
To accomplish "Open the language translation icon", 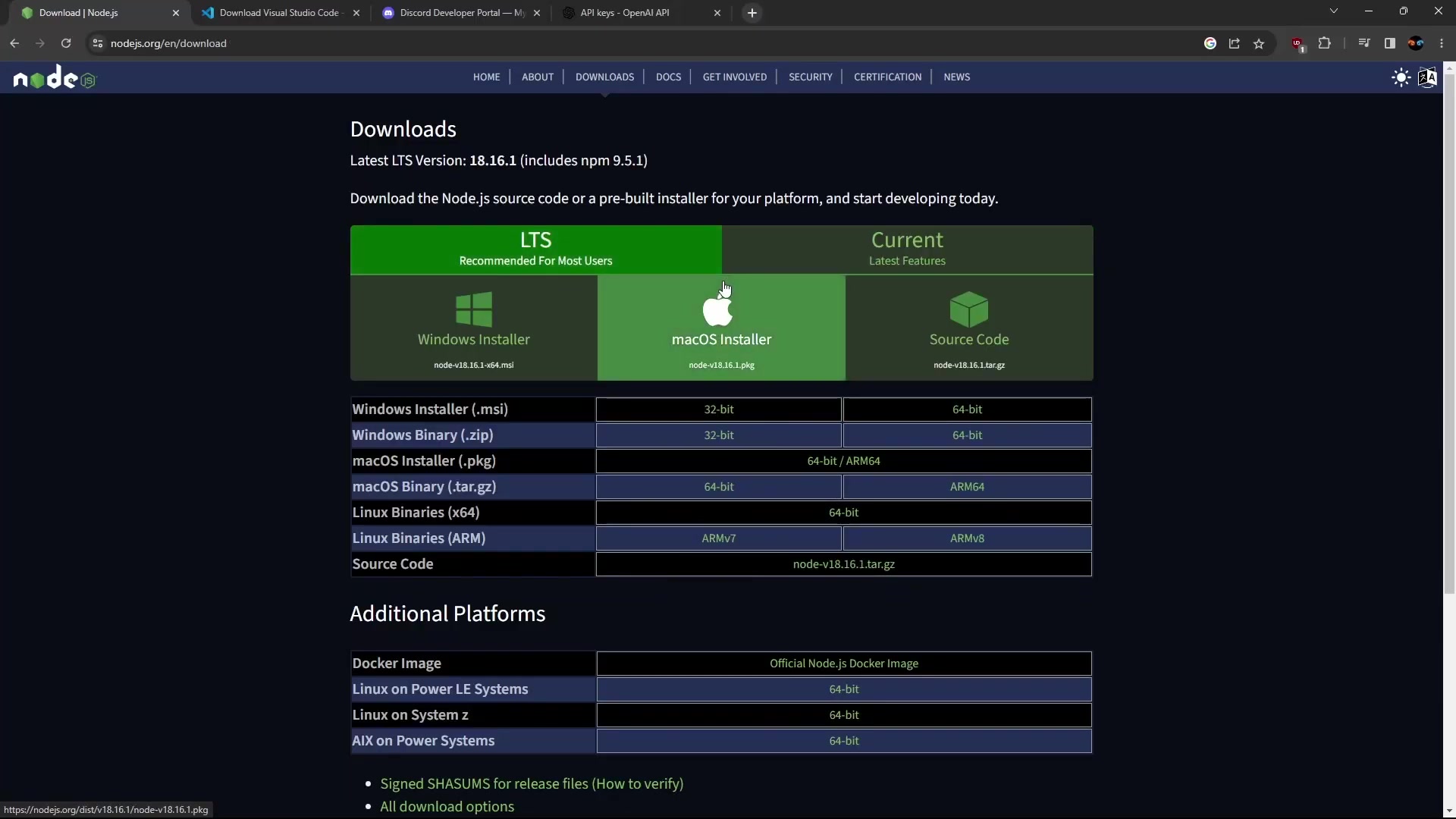I will (1427, 77).
